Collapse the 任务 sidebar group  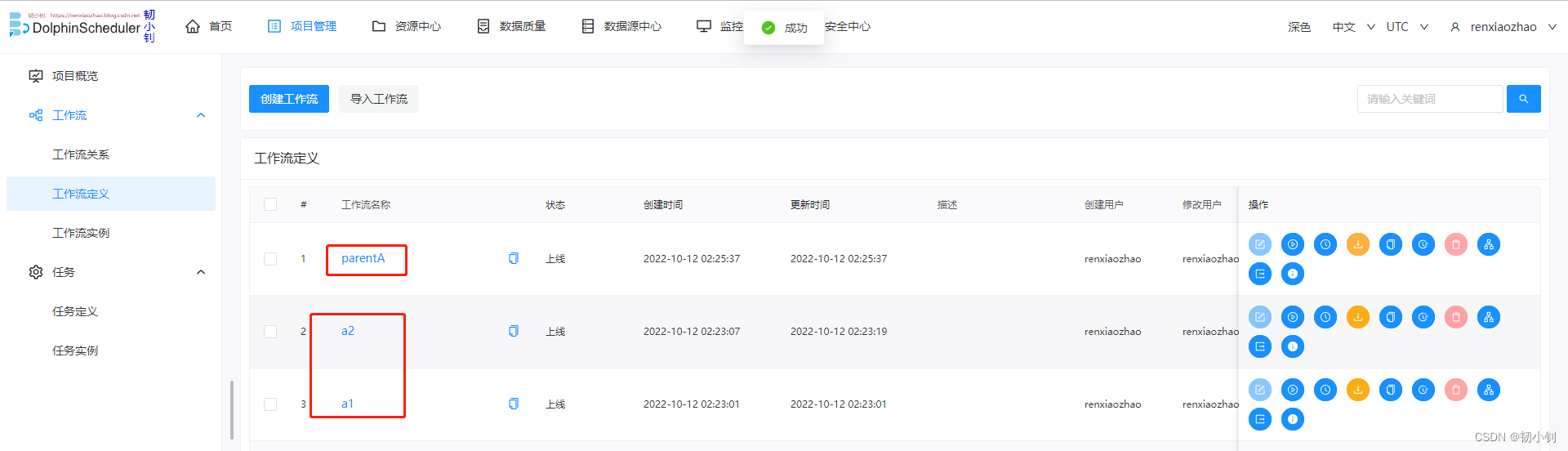pos(201,272)
